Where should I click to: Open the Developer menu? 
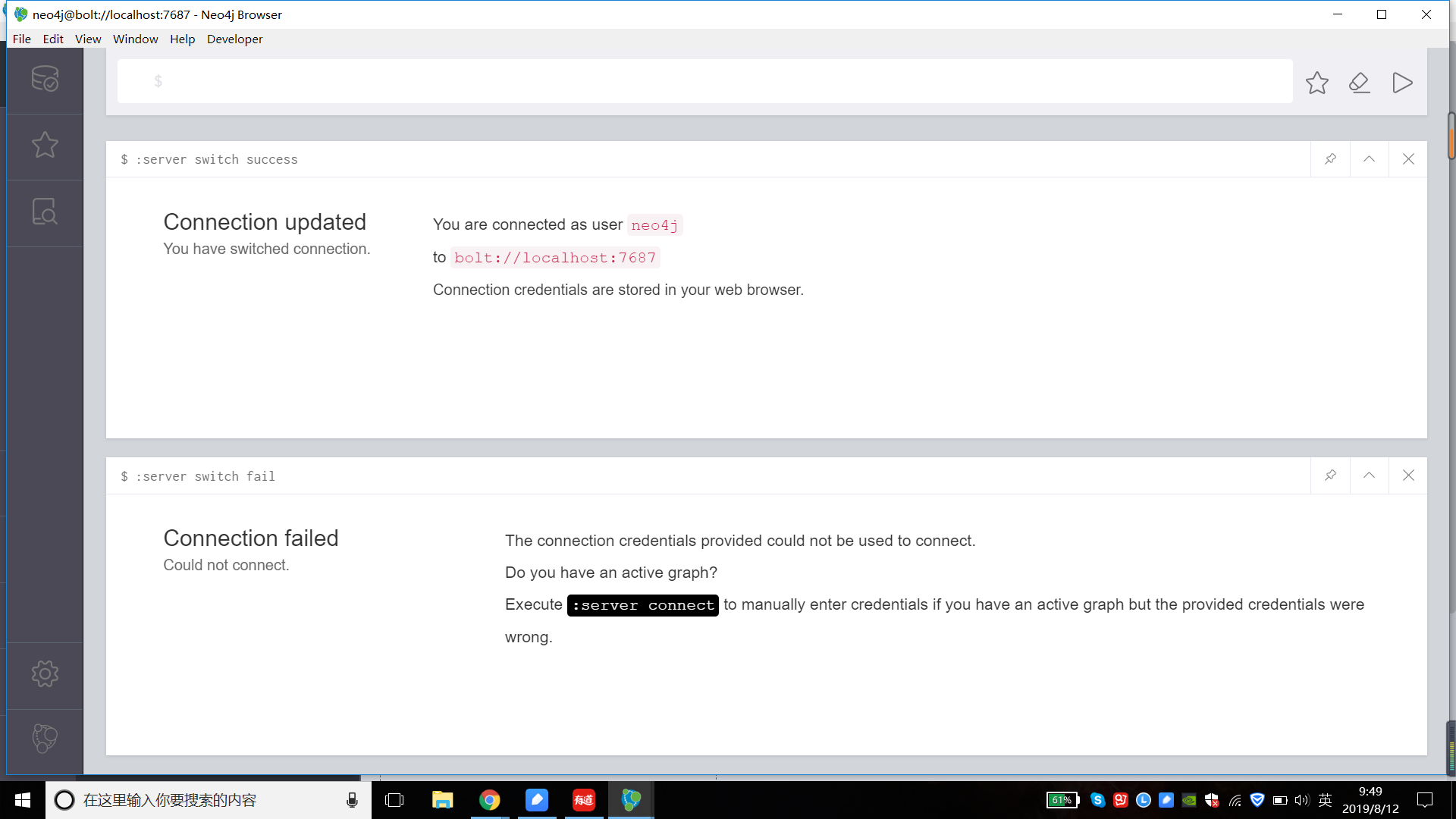point(234,39)
